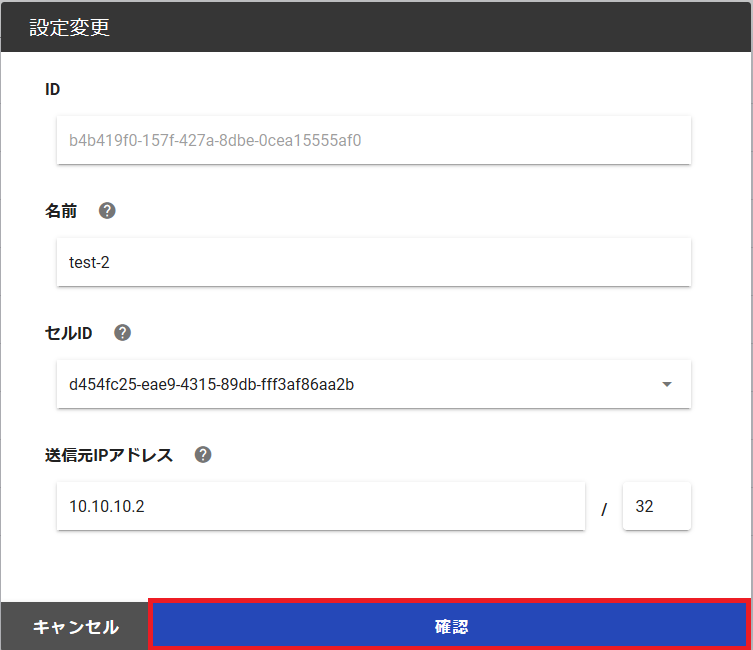Open the セルID dropdown arrow
The image size is (753, 650).
(667, 384)
